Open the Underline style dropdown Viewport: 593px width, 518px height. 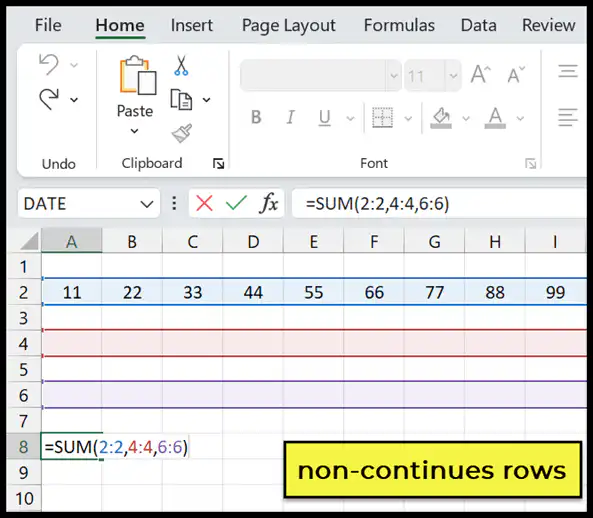point(351,118)
